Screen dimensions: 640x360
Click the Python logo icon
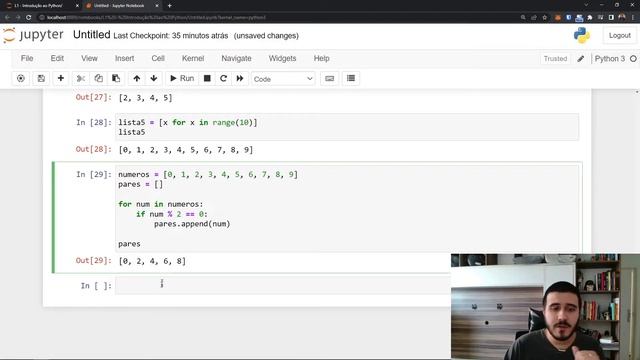tap(582, 36)
